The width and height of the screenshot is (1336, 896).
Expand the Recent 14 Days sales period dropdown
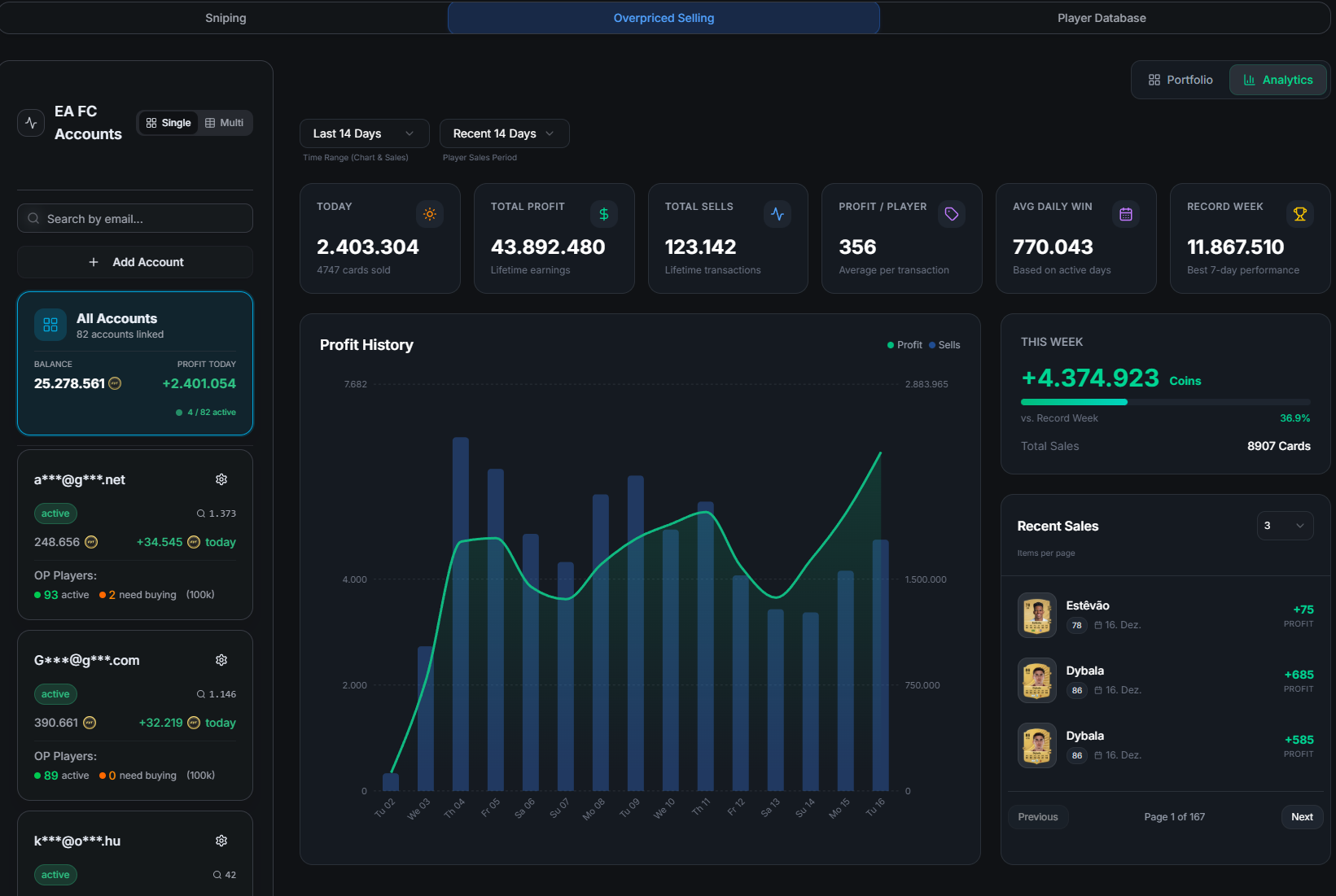point(503,133)
